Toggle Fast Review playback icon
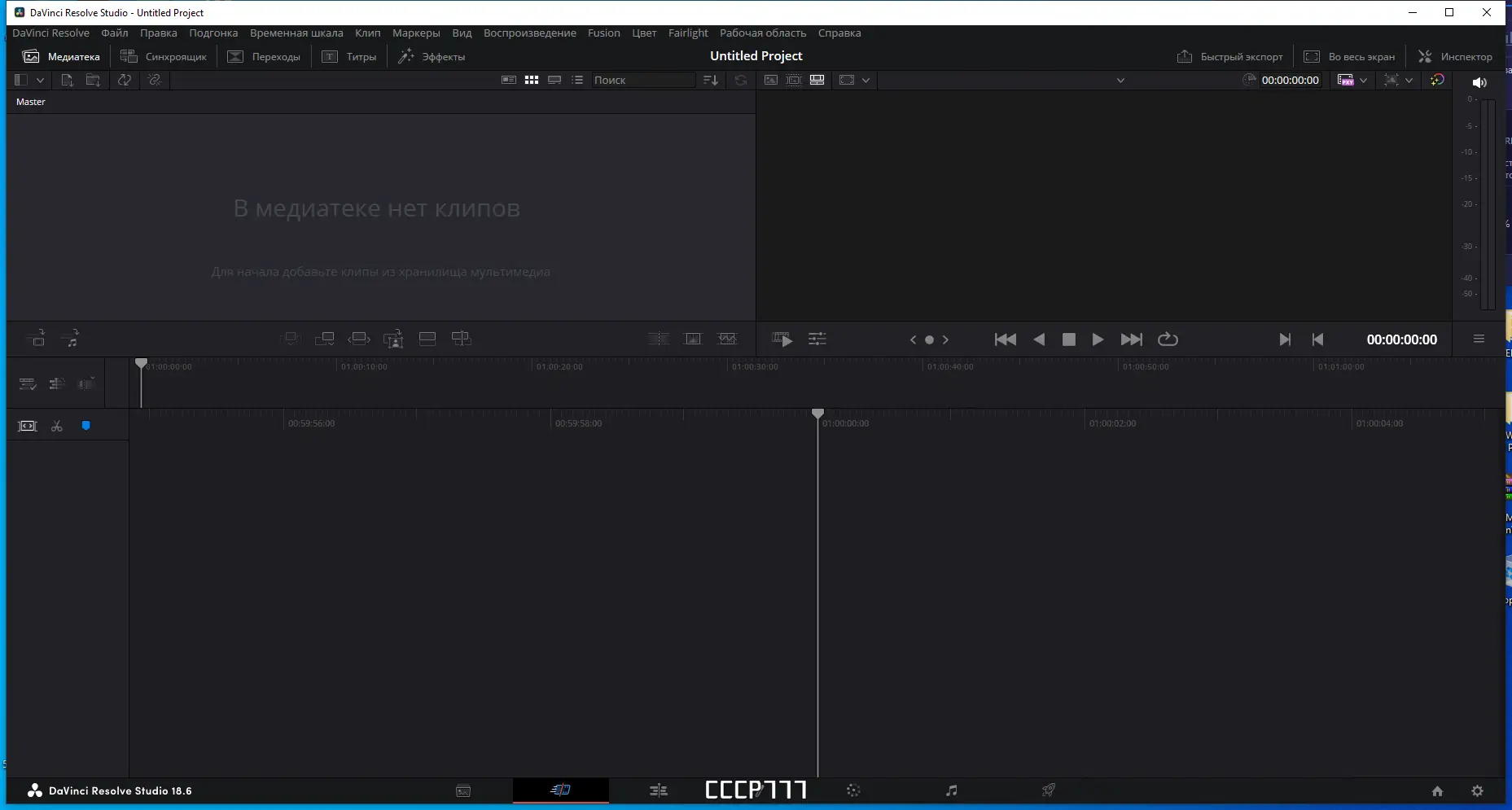1512x810 pixels. 782,339
